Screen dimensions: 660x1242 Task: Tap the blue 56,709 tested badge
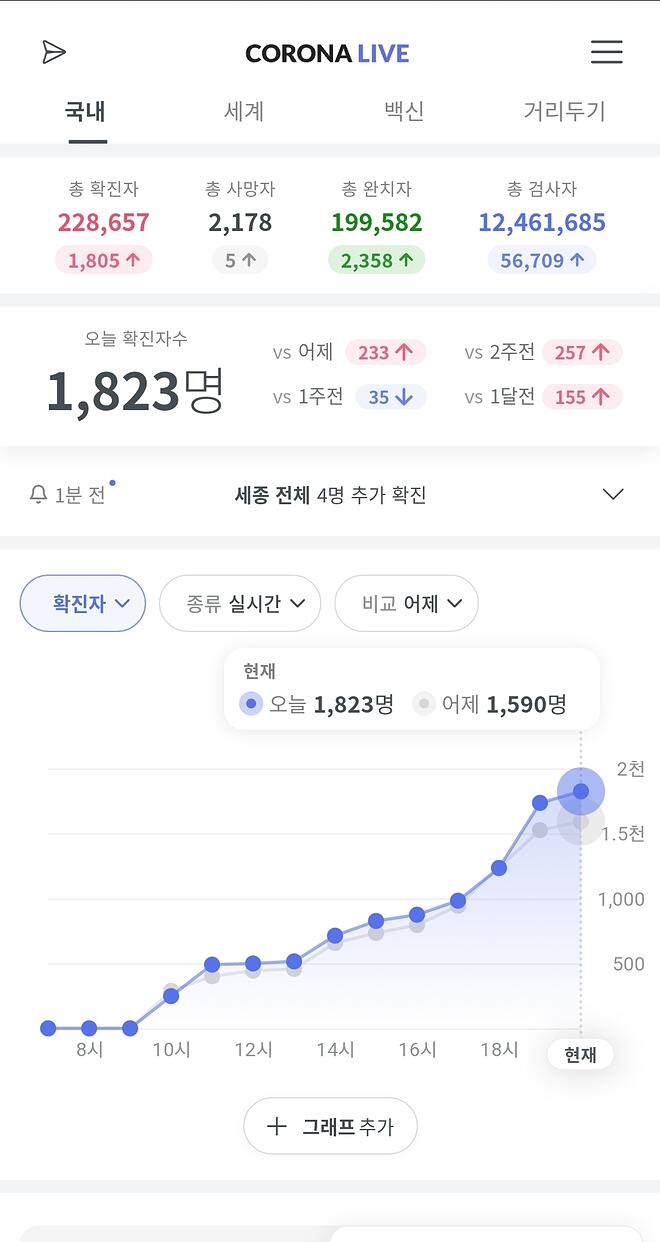[x=542, y=260]
